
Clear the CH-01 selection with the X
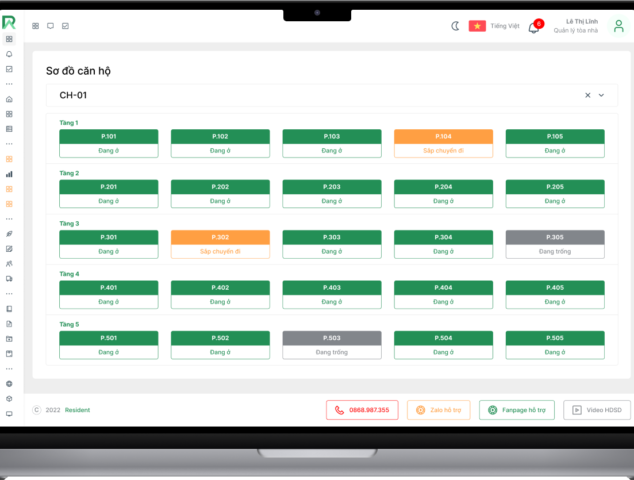587,95
